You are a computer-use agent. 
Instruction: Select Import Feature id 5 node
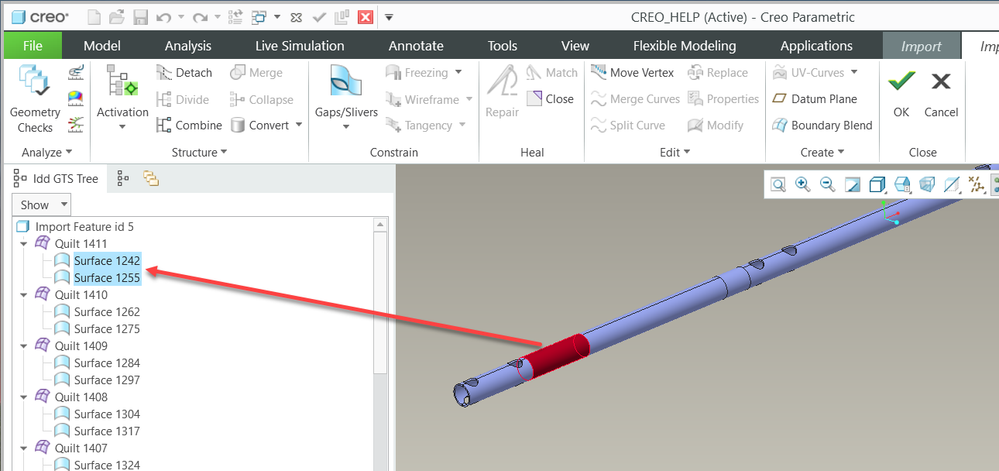tap(84, 226)
